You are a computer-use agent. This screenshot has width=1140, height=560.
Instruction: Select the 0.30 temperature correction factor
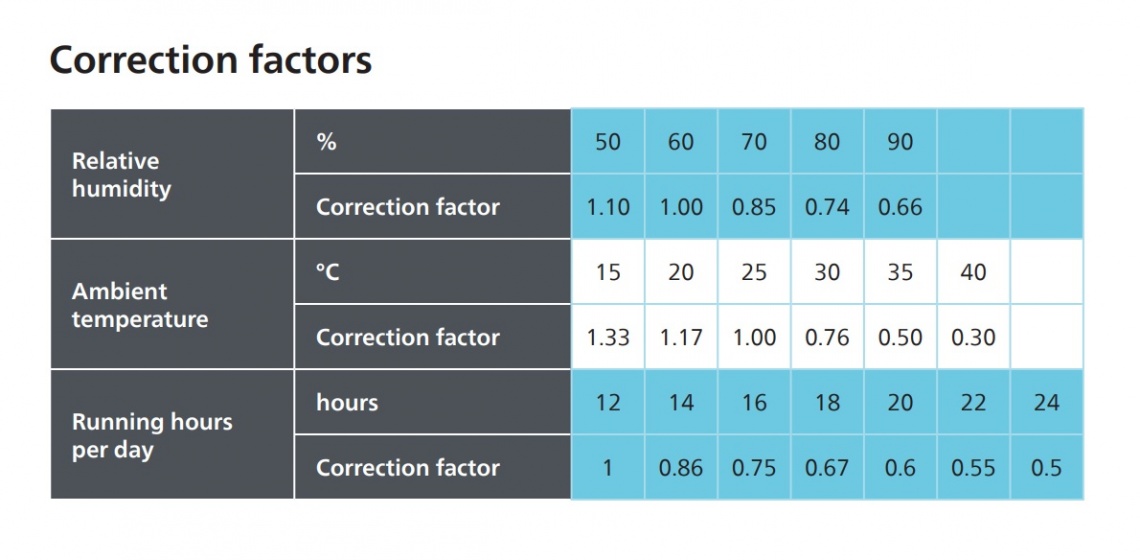point(974,337)
